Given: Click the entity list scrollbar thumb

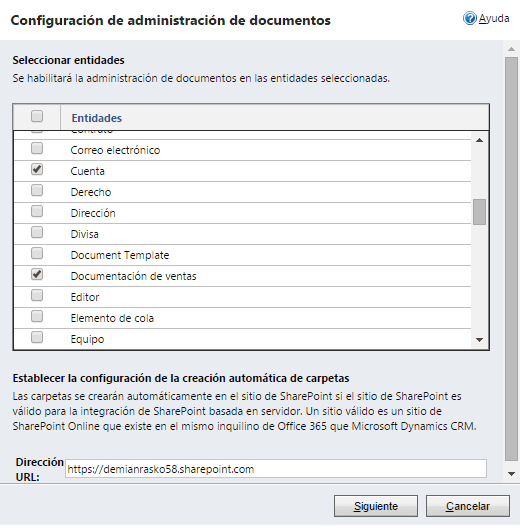Looking at the screenshot, I should 479,212.
